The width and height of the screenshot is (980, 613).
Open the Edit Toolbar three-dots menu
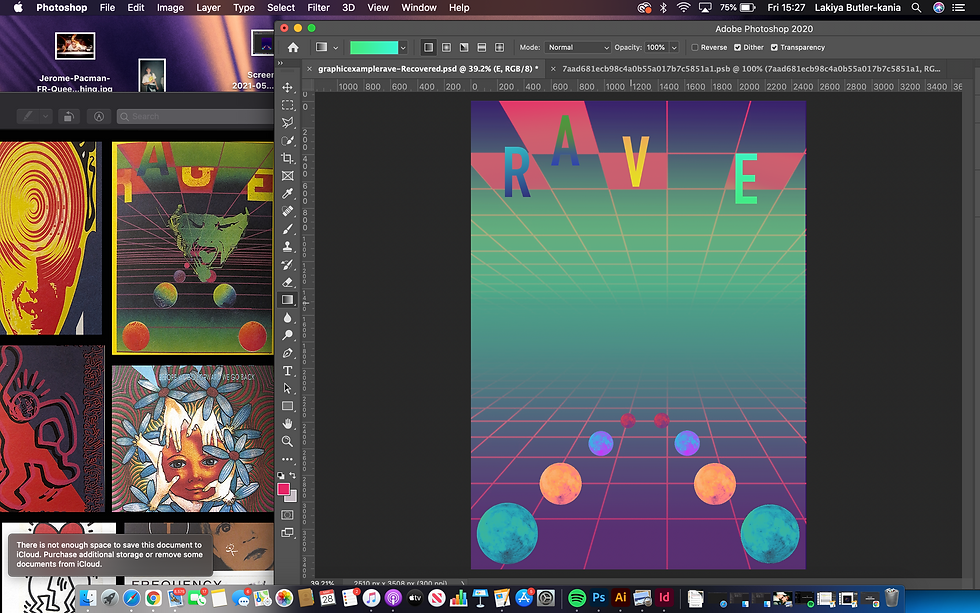288,459
